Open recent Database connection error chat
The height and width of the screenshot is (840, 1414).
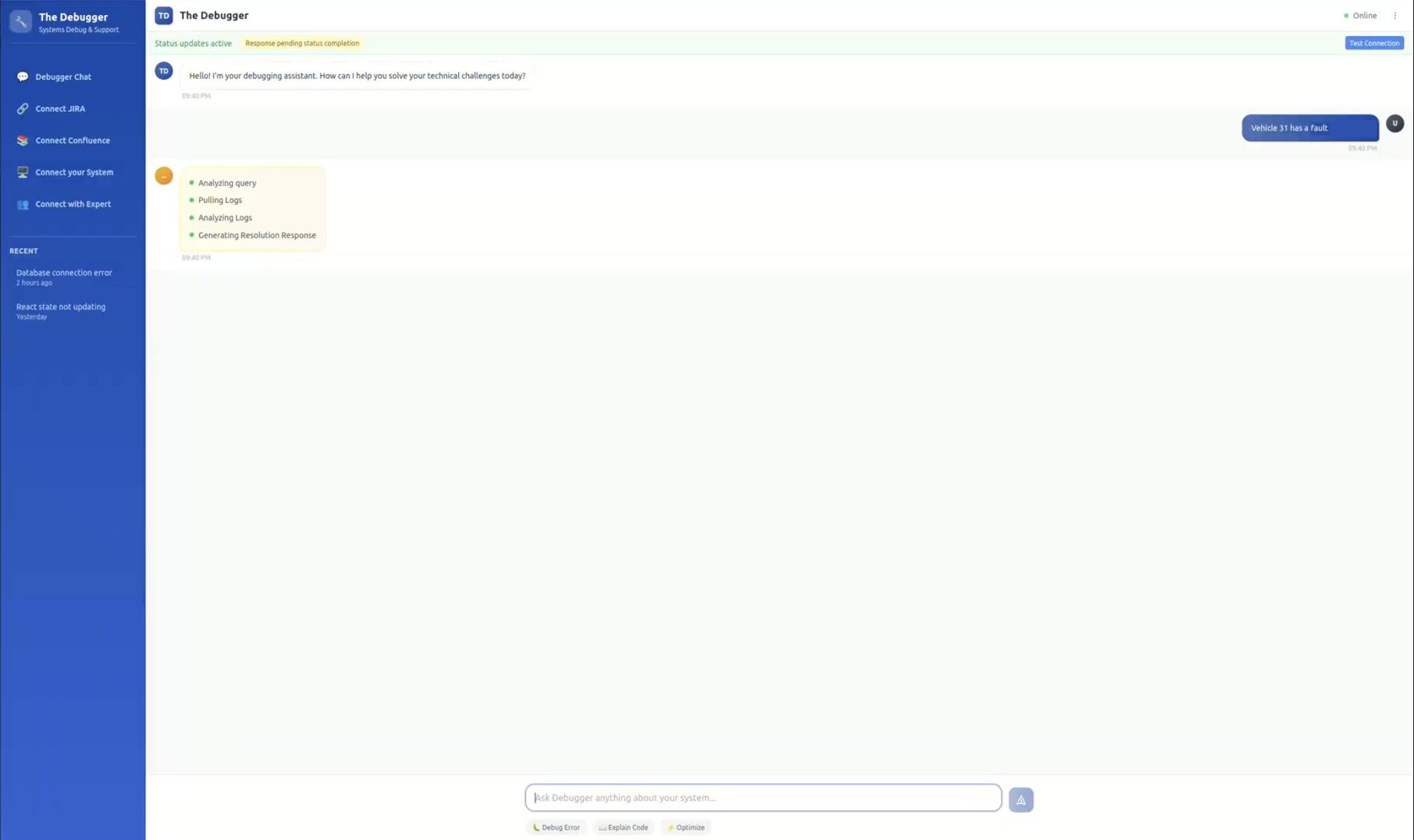click(64, 276)
